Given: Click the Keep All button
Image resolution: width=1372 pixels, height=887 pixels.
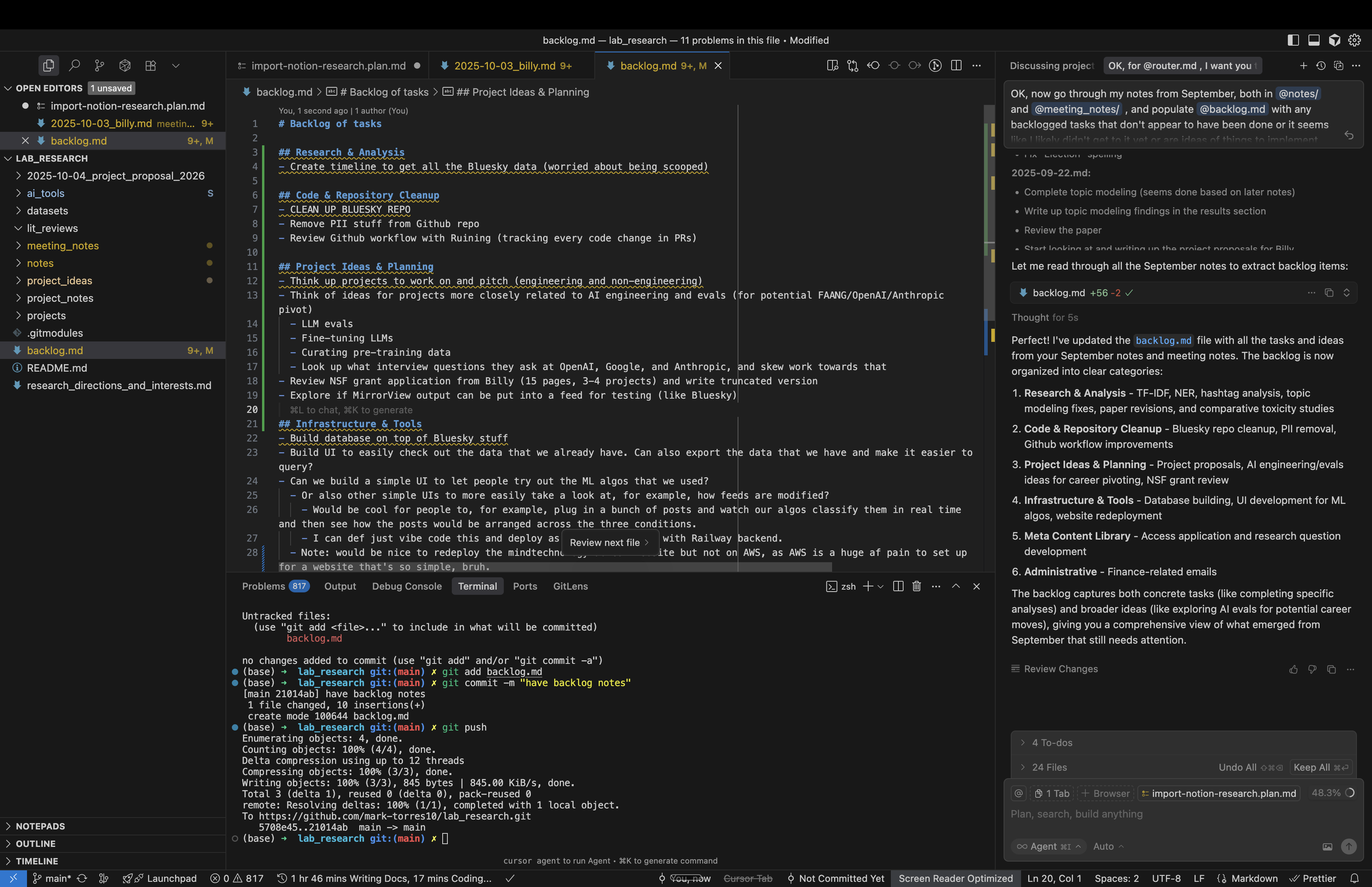Looking at the screenshot, I should (x=1320, y=767).
